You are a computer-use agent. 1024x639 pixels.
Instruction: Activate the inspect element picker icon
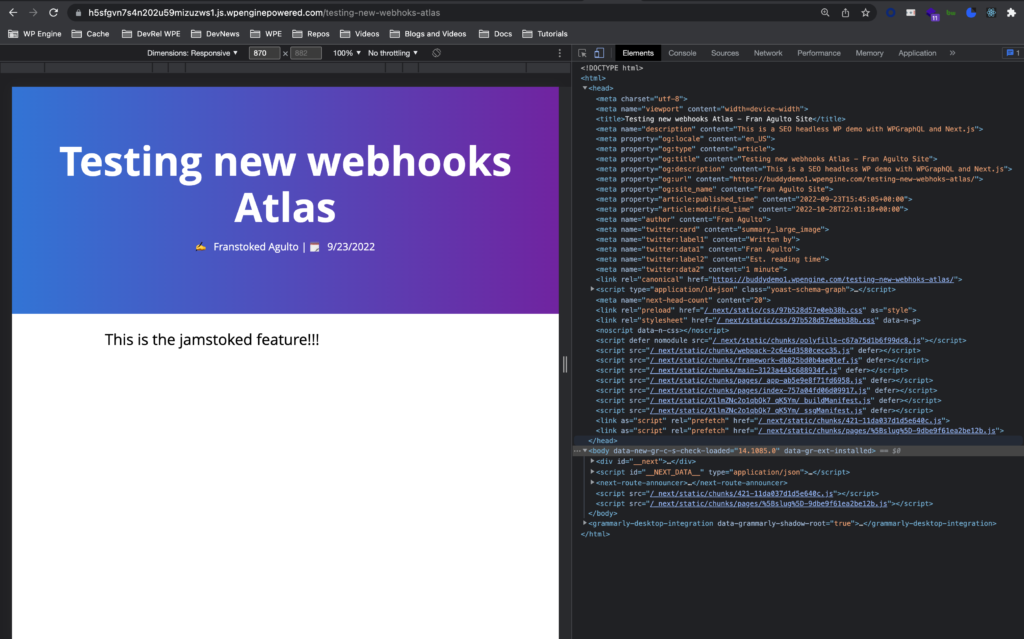click(x=584, y=52)
